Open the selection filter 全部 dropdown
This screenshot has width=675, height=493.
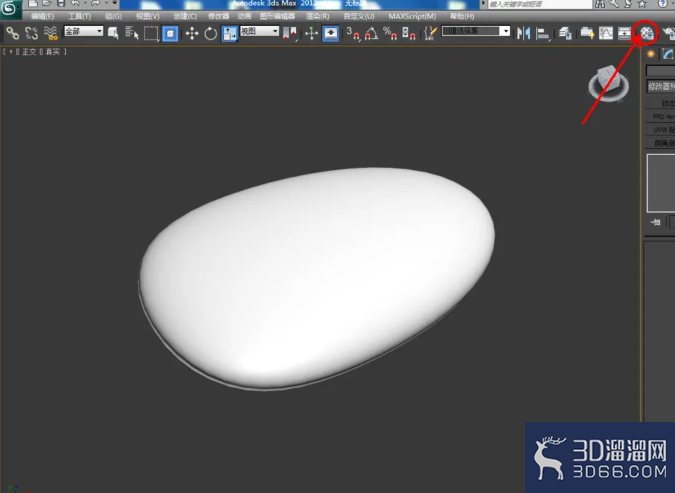click(84, 31)
